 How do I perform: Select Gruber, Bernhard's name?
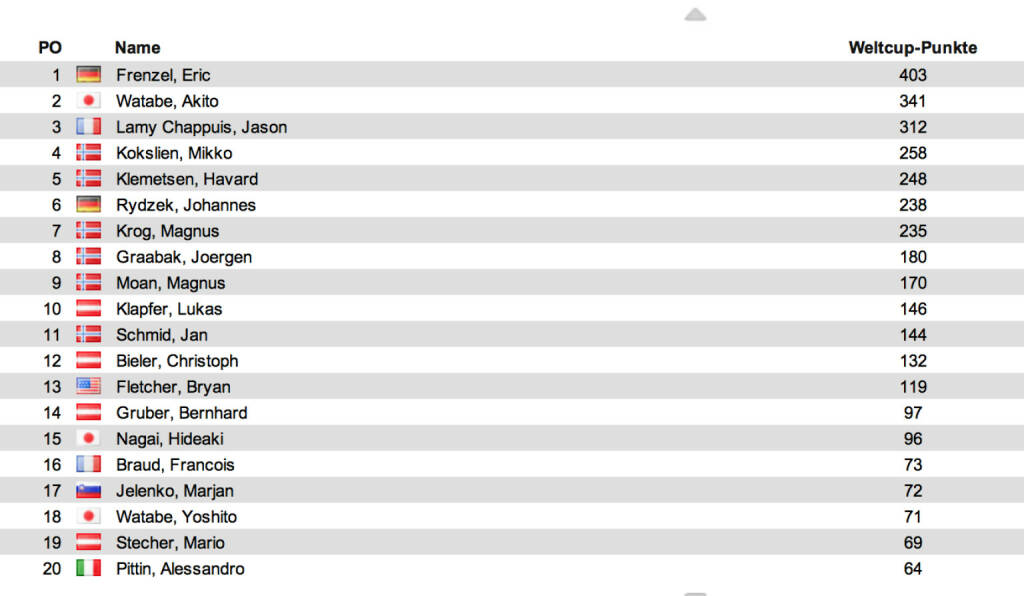pos(181,413)
